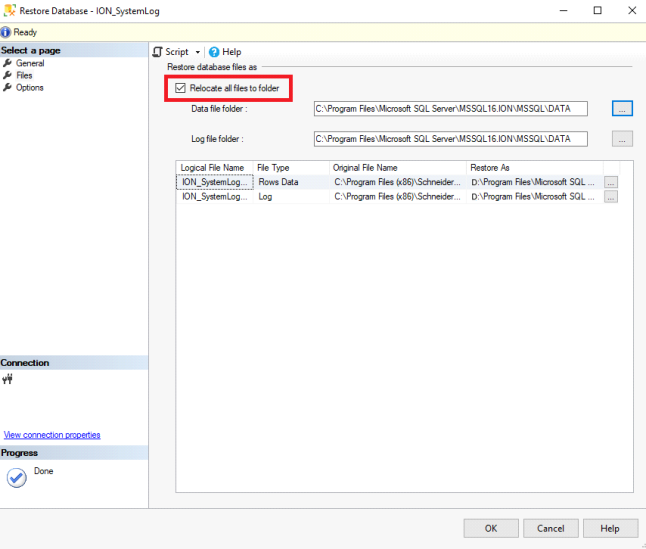
Task: Click original file name of Log row
Action: (x=398, y=196)
